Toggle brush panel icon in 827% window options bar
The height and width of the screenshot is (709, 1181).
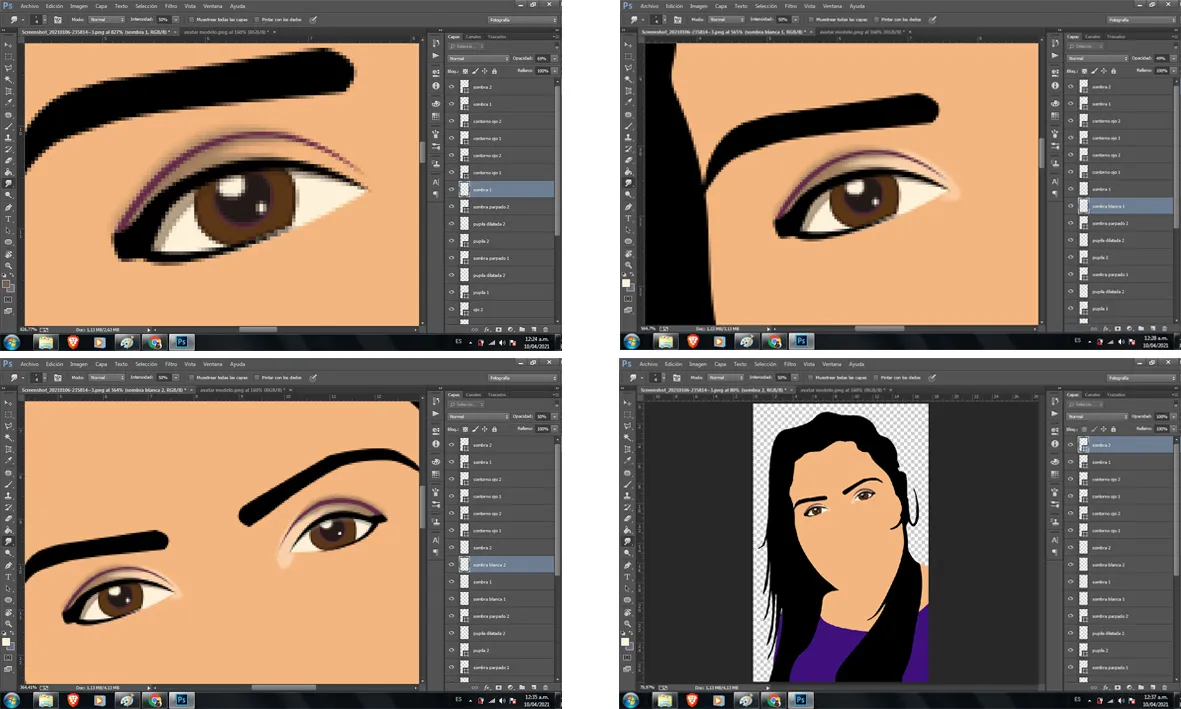point(58,20)
